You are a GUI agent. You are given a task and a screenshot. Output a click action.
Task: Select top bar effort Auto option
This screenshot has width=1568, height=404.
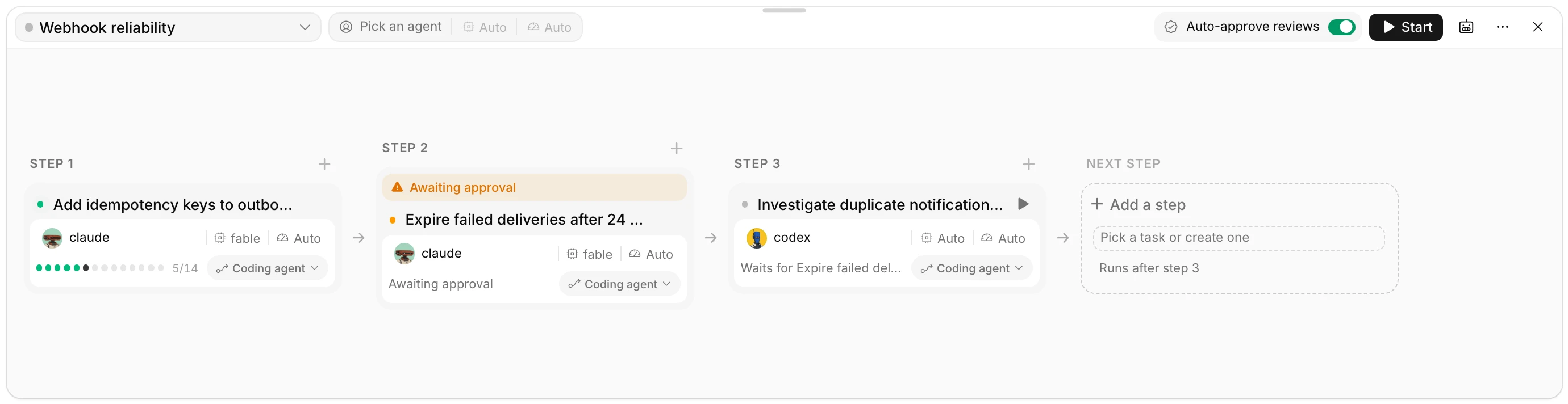pyautogui.click(x=550, y=27)
